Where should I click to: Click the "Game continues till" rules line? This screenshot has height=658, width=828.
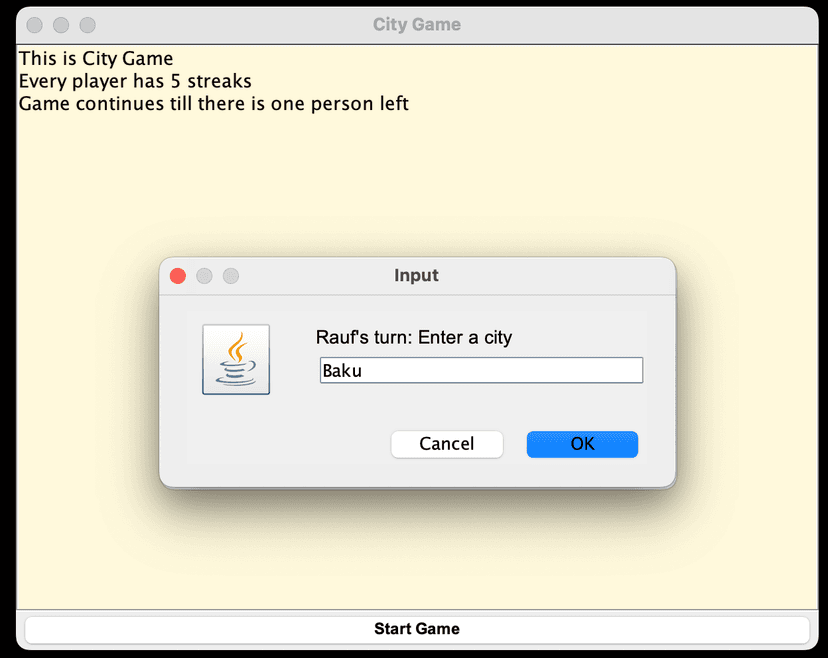point(214,103)
